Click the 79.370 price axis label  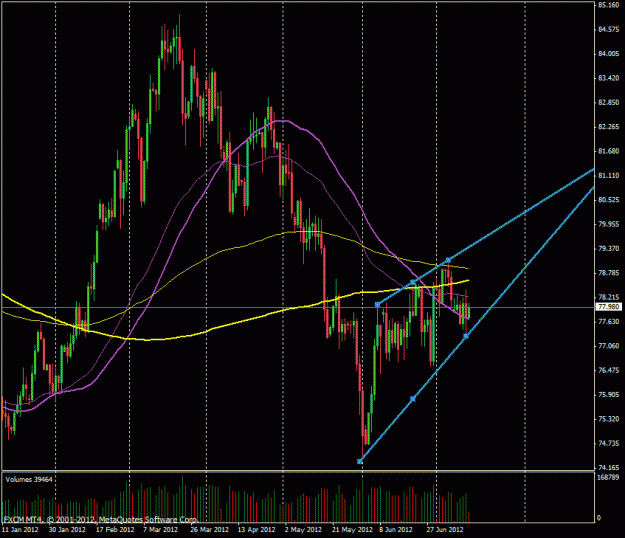pyautogui.click(x=609, y=248)
